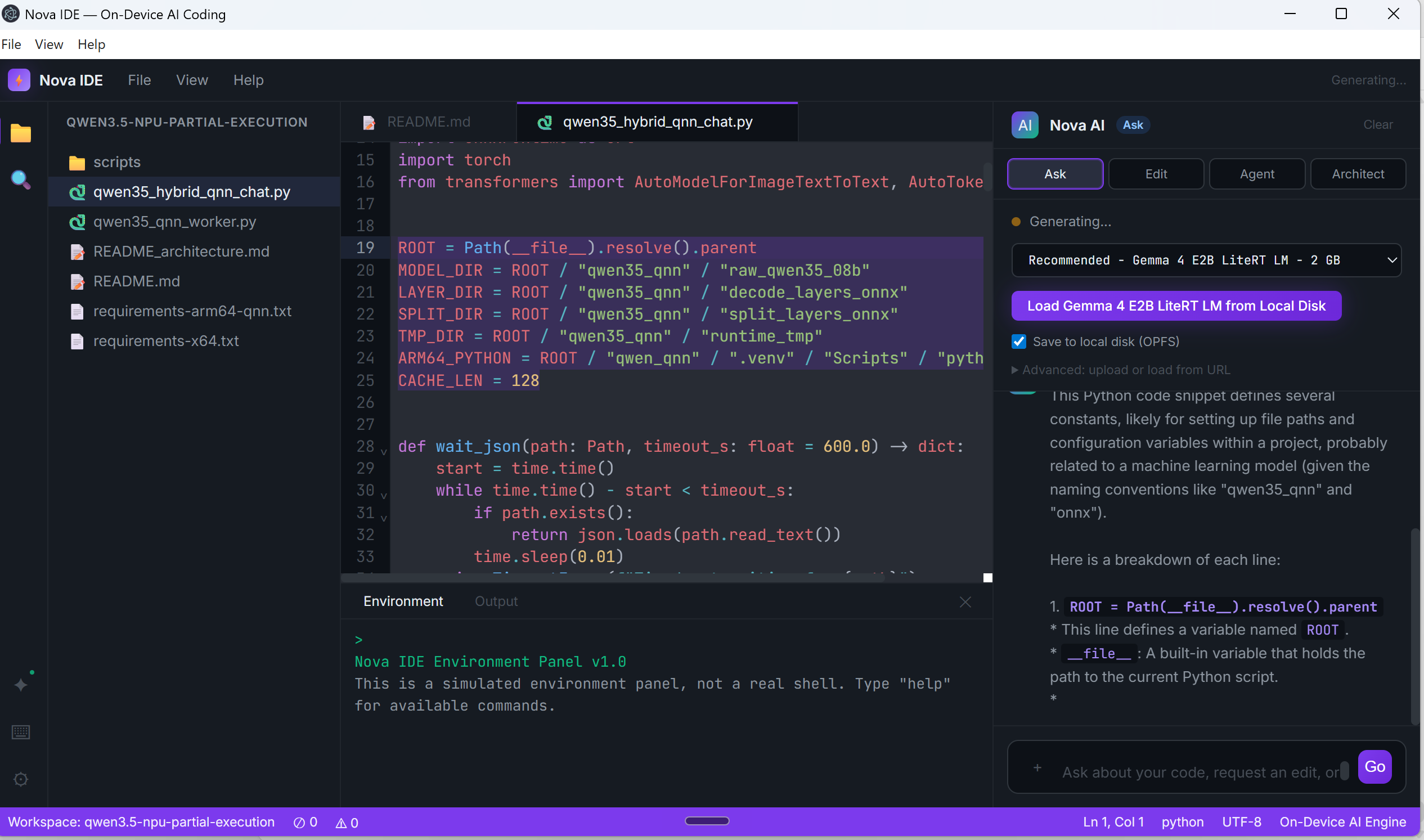Clear the Nova AI conversation
This screenshot has width=1424, height=840.
[1378, 124]
